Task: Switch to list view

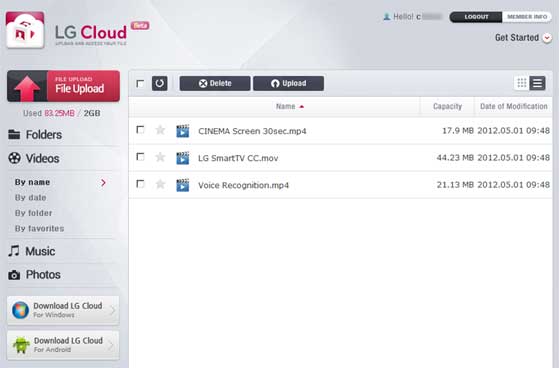Action: click(x=538, y=83)
